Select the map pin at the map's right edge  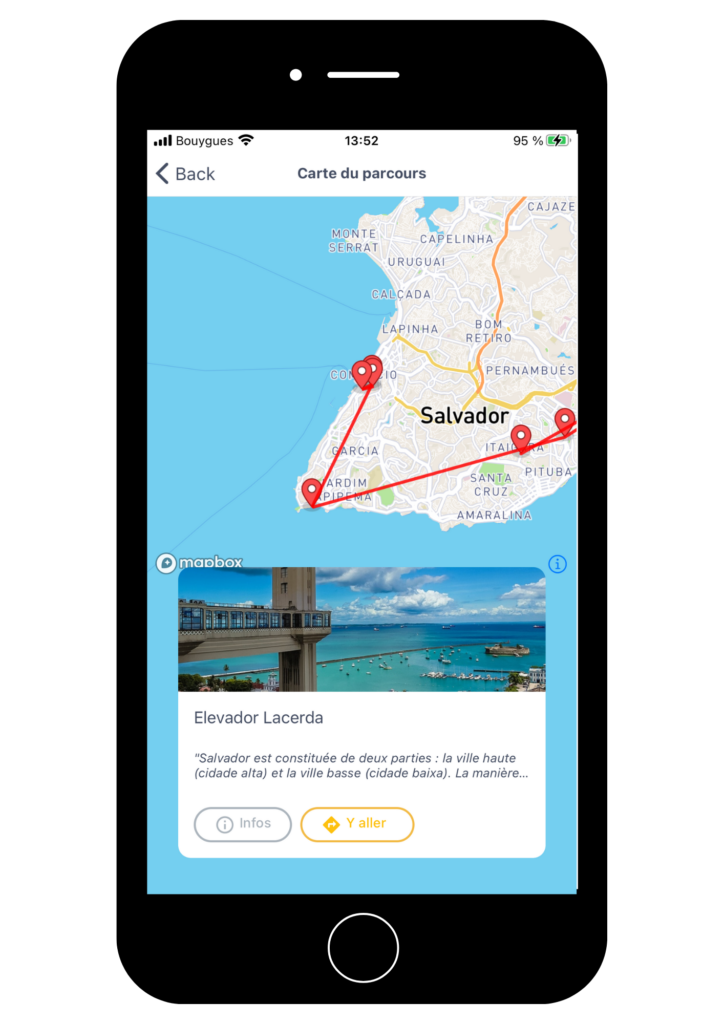tap(565, 421)
